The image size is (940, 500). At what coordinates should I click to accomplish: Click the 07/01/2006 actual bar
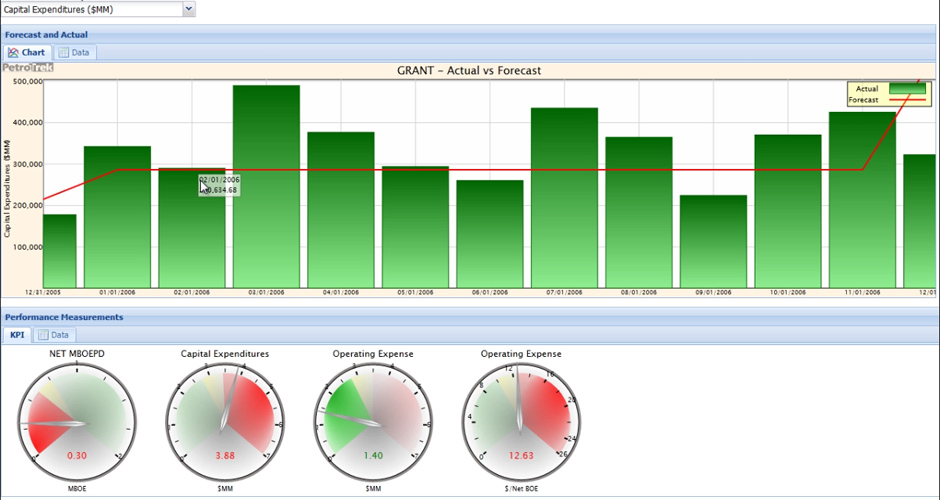point(564,198)
